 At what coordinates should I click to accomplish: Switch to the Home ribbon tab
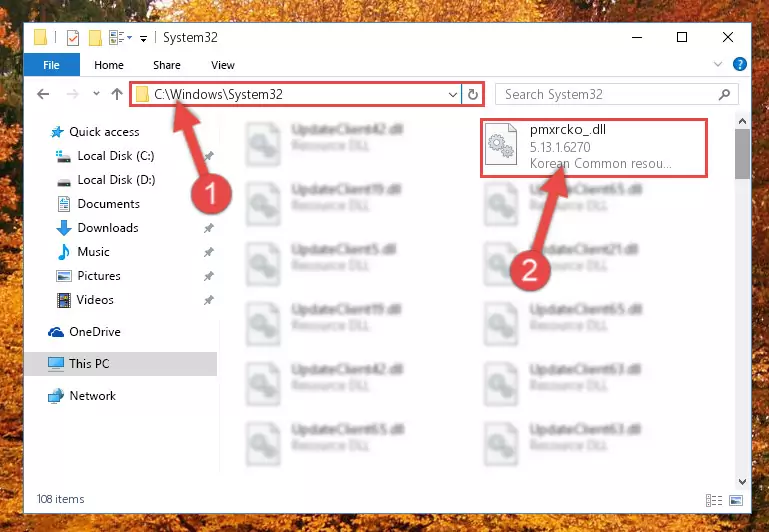pos(109,65)
